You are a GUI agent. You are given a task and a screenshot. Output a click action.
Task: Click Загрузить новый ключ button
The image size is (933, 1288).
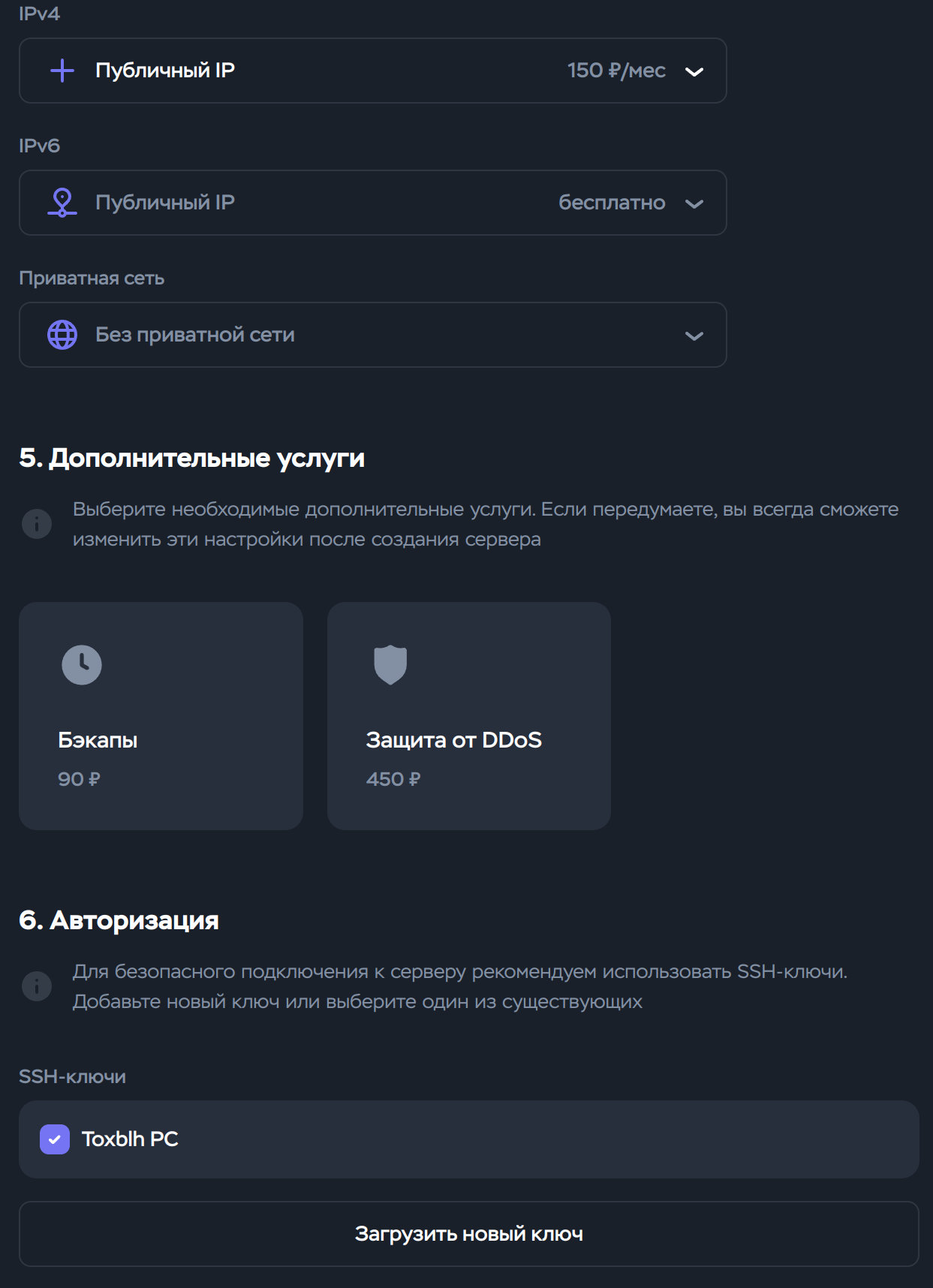(x=469, y=1234)
